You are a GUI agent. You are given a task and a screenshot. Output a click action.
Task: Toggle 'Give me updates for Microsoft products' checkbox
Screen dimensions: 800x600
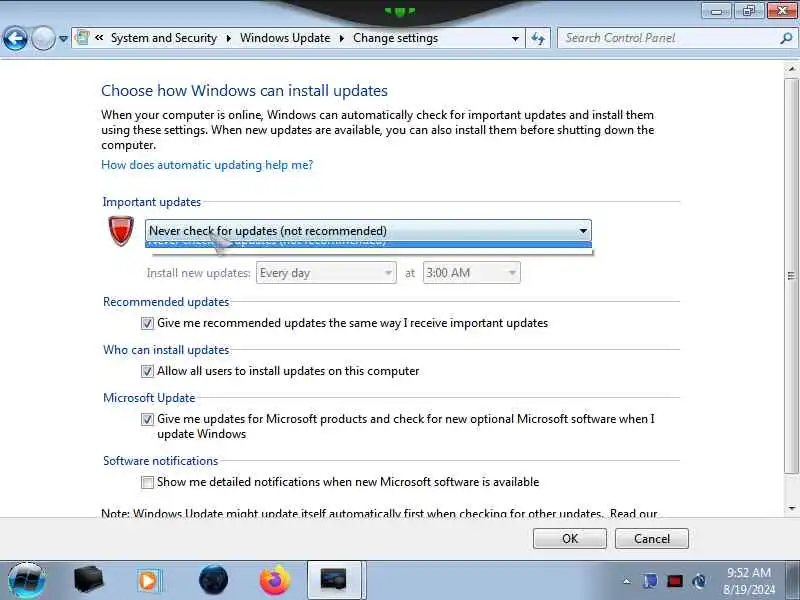pos(147,419)
